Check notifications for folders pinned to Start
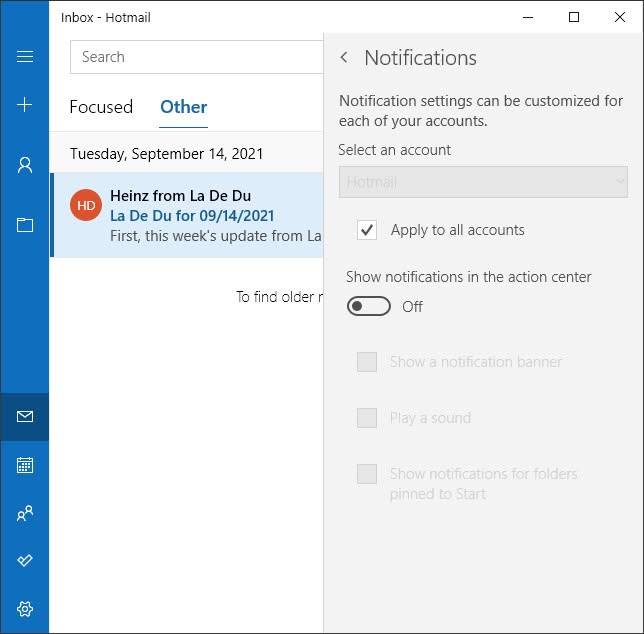This screenshot has height=634, width=644. [x=367, y=474]
